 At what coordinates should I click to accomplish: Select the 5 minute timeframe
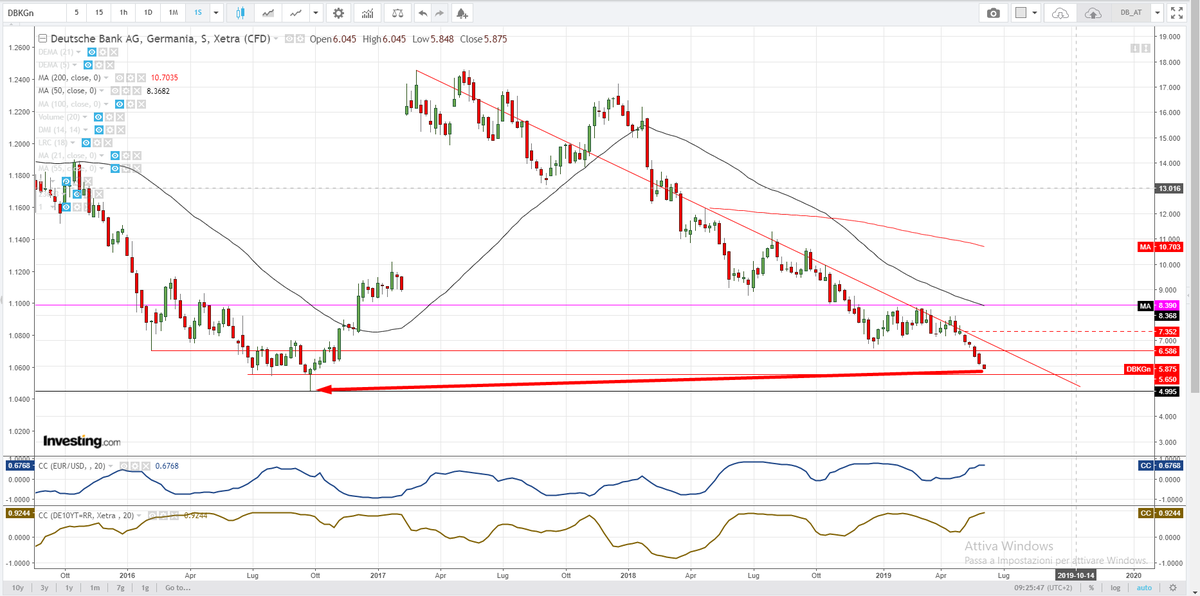point(76,13)
